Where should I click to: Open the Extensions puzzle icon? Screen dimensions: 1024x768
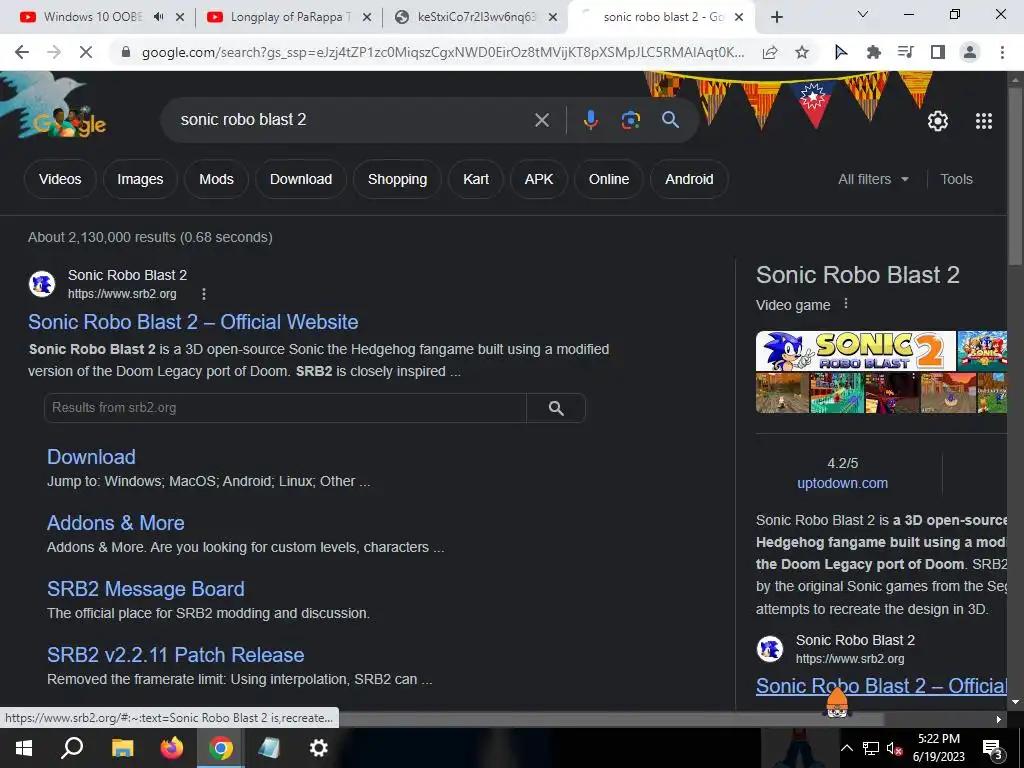(x=874, y=52)
